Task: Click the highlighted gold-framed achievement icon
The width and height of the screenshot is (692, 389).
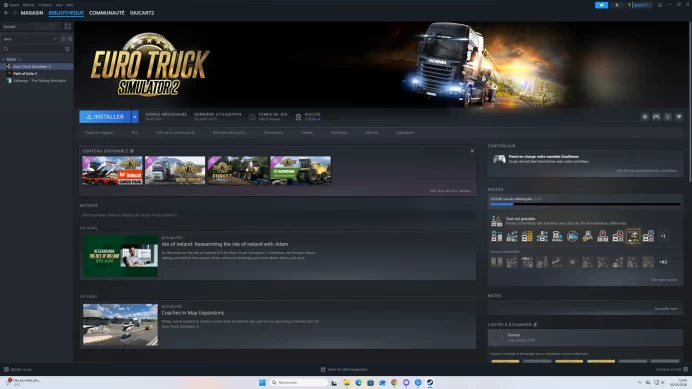Action: 633,236
